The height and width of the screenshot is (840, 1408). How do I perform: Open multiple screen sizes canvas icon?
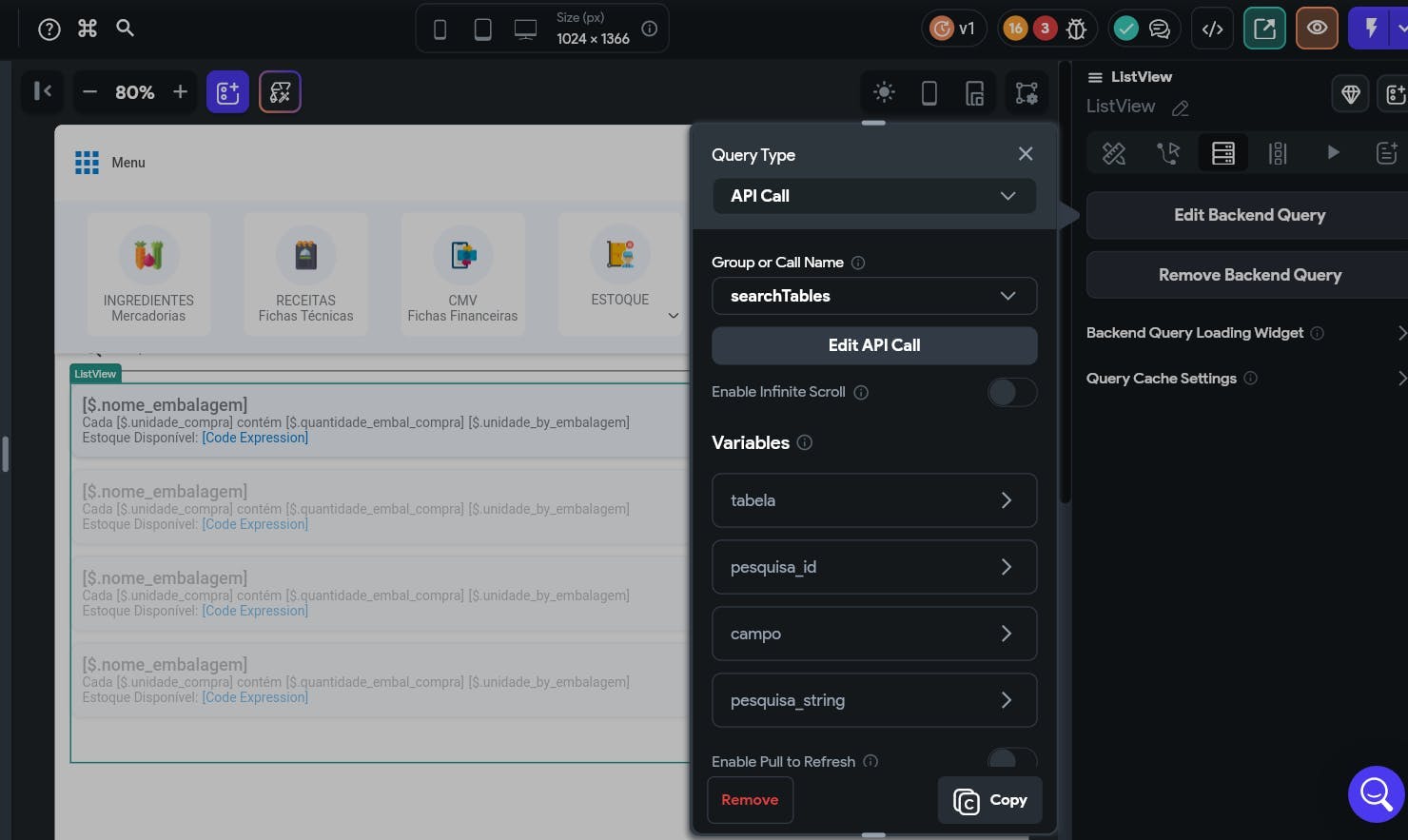pos(975,92)
